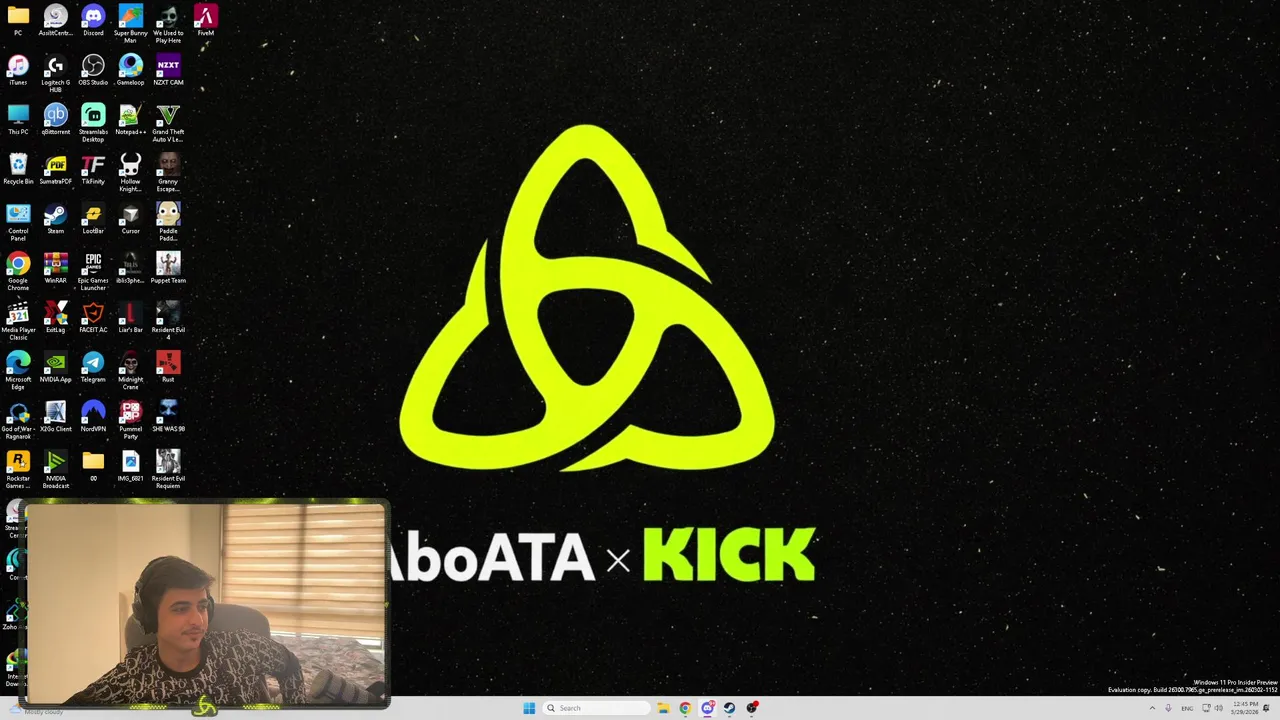Open FACEIT AC shortcut

[93, 318]
